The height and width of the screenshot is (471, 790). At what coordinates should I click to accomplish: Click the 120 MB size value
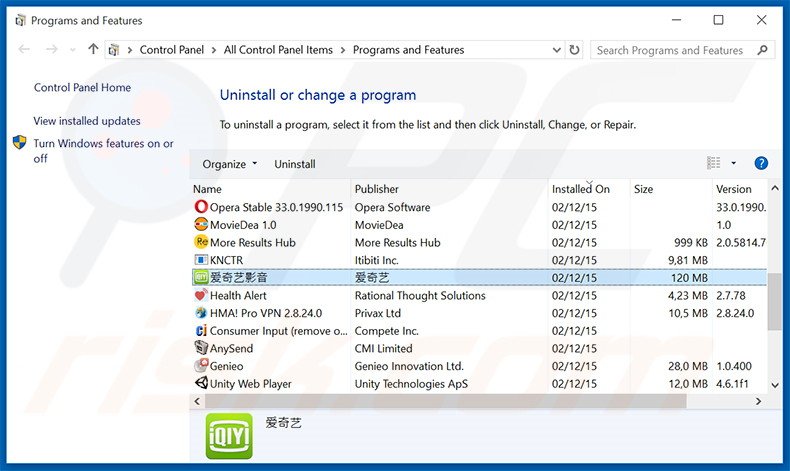pyautogui.click(x=689, y=278)
